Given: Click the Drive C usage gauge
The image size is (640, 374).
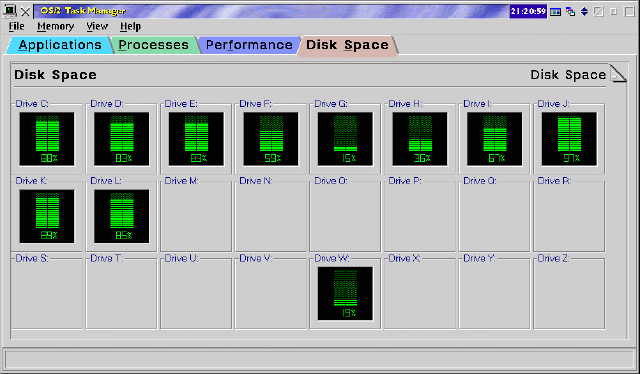Looking at the screenshot, I should (47, 139).
